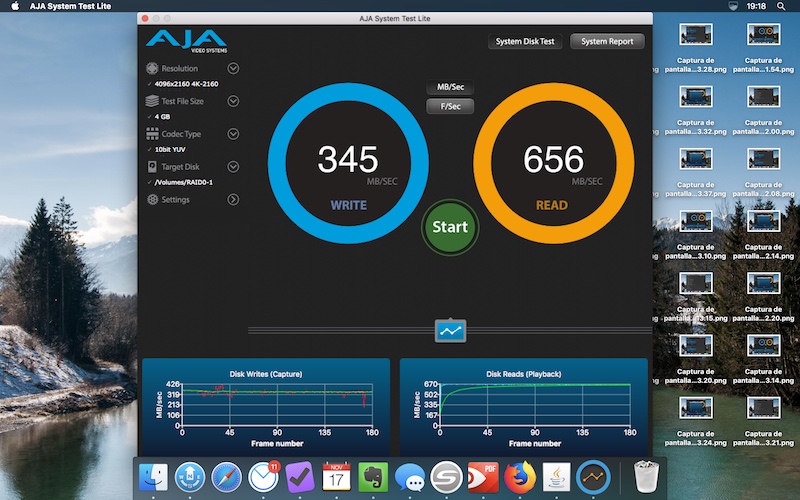Open the Java coffee cup icon in Dock
This screenshot has width=800, height=500.
tap(556, 477)
